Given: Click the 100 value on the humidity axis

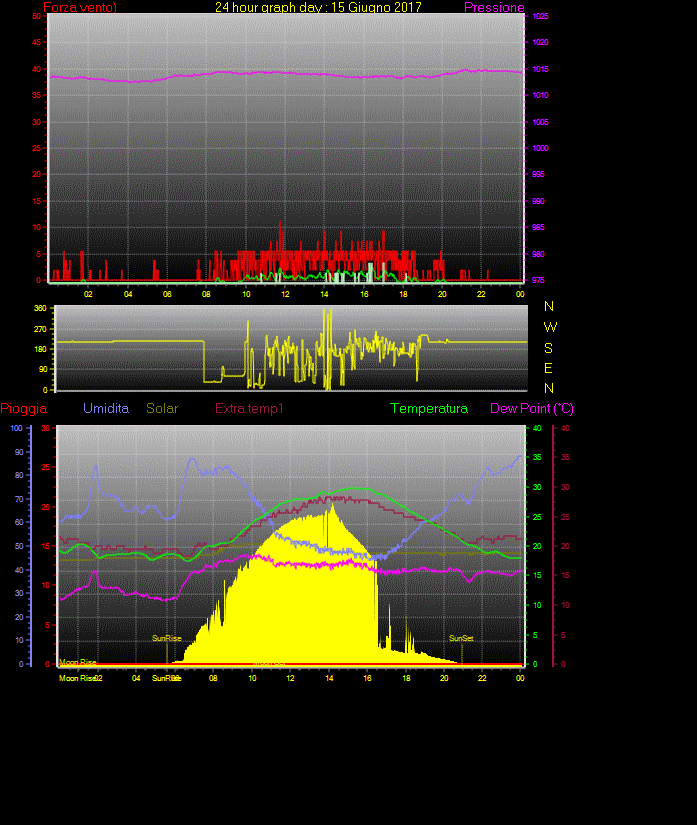Looking at the screenshot, I should click(x=16, y=428).
